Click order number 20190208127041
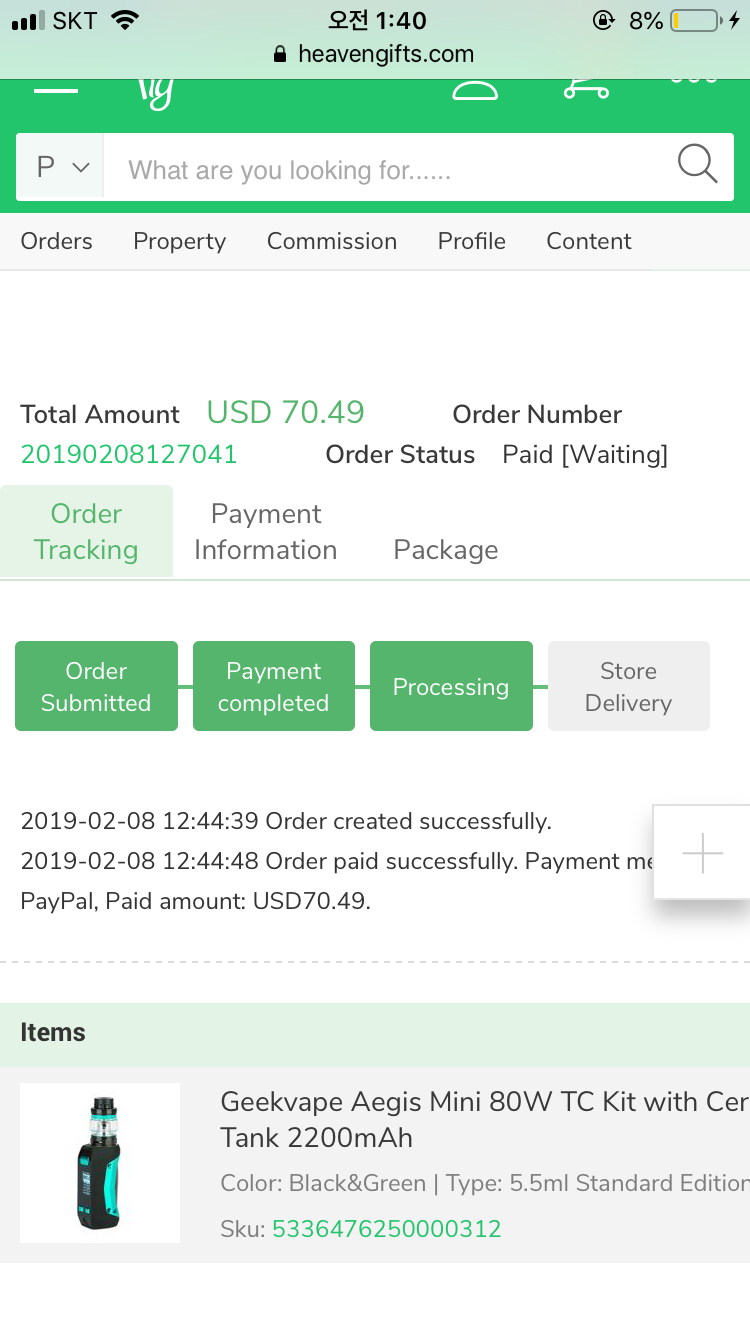This screenshot has height=1334, width=750. (129, 455)
